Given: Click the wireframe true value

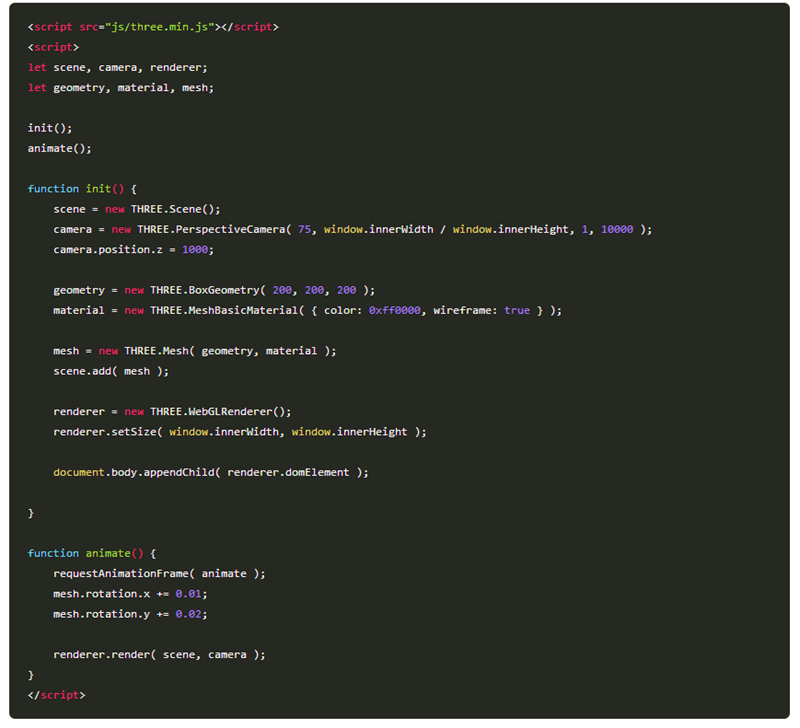Looking at the screenshot, I should click(517, 310).
